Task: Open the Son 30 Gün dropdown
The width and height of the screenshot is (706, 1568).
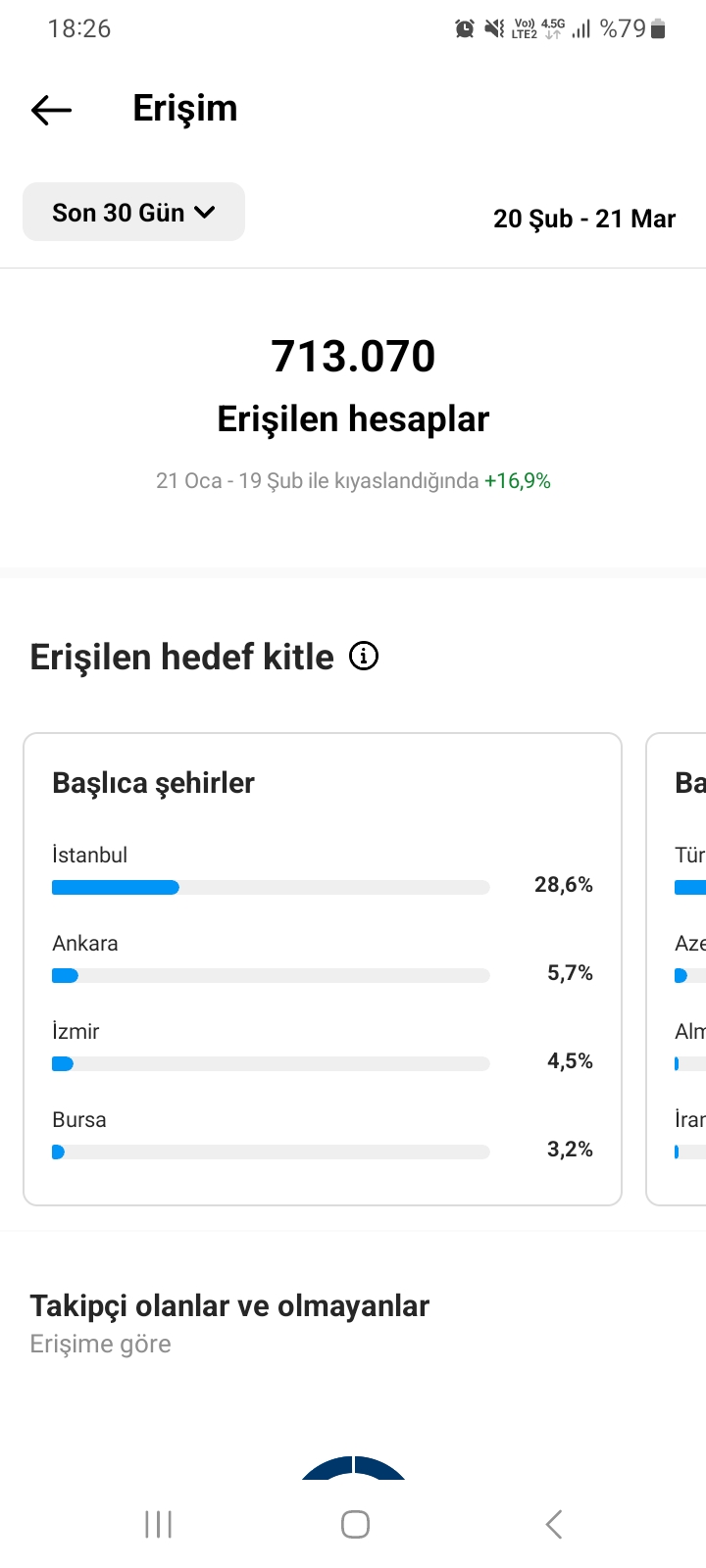Action: pyautogui.click(x=133, y=212)
